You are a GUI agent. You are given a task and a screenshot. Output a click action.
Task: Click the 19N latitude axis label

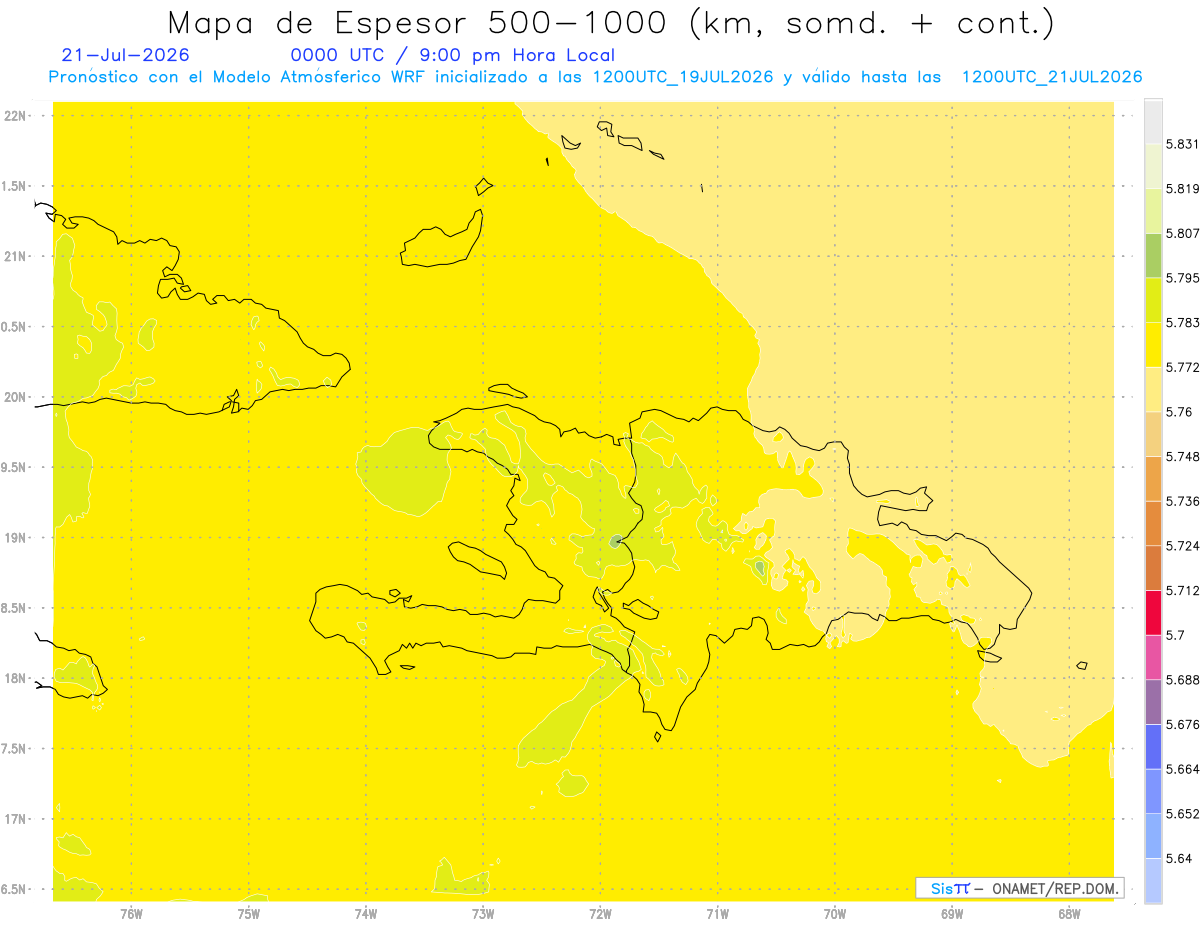click(15, 537)
